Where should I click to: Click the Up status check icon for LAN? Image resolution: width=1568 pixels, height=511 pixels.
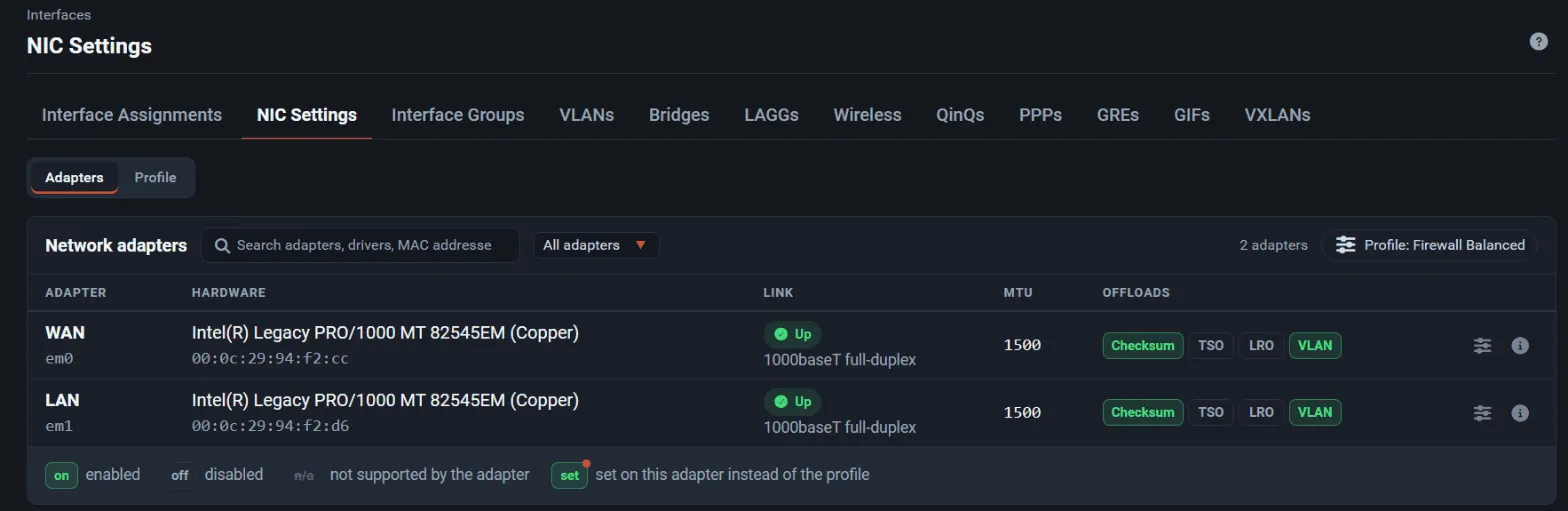pyautogui.click(x=781, y=401)
